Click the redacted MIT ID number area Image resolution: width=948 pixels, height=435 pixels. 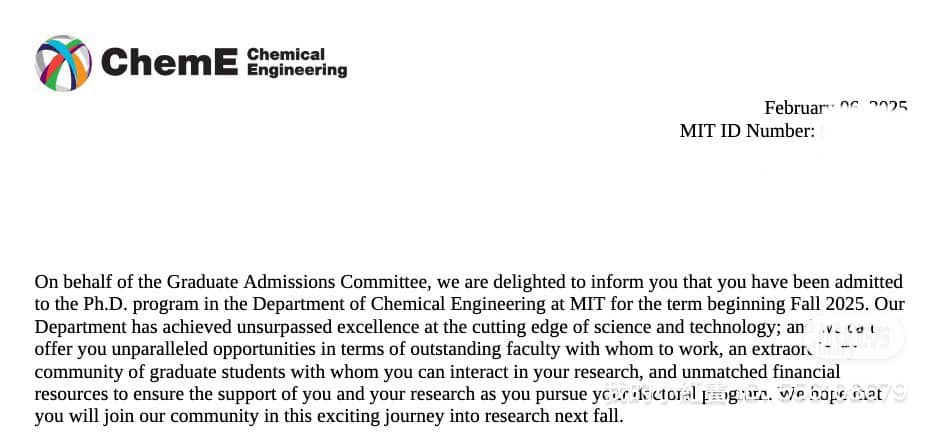click(862, 131)
